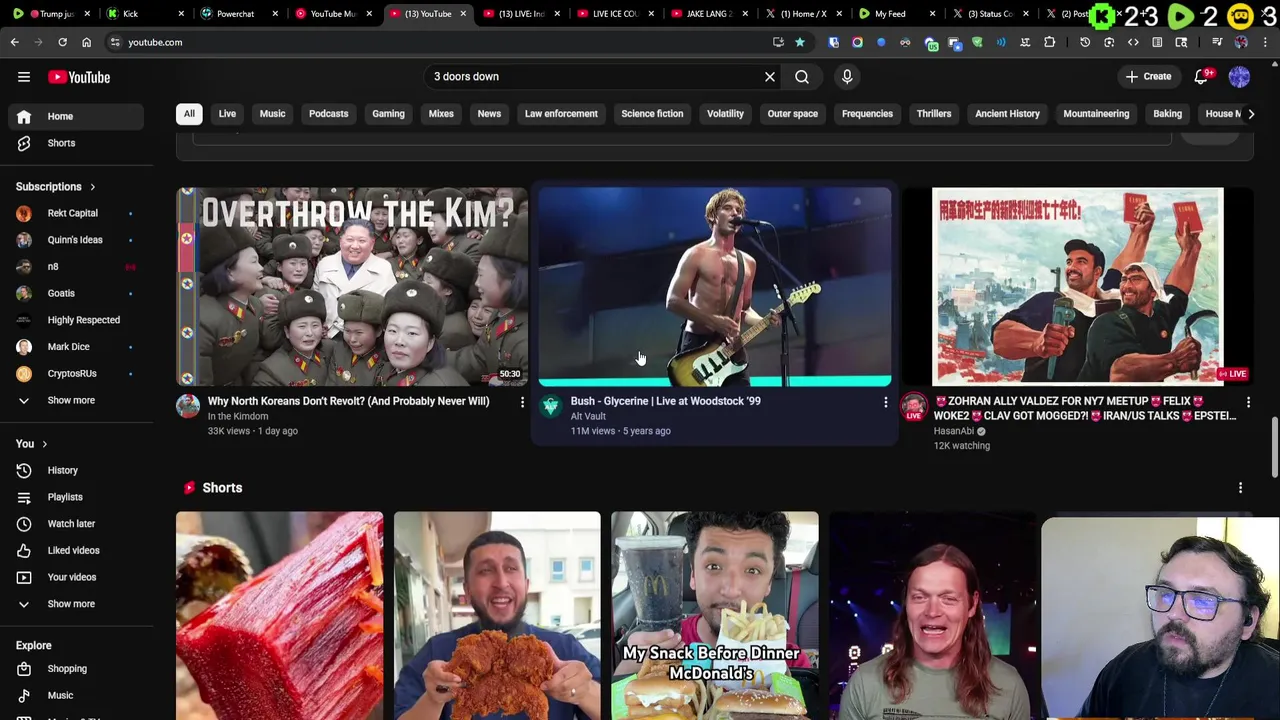Start voice search with the microphone
1280x720 pixels.
847,76
